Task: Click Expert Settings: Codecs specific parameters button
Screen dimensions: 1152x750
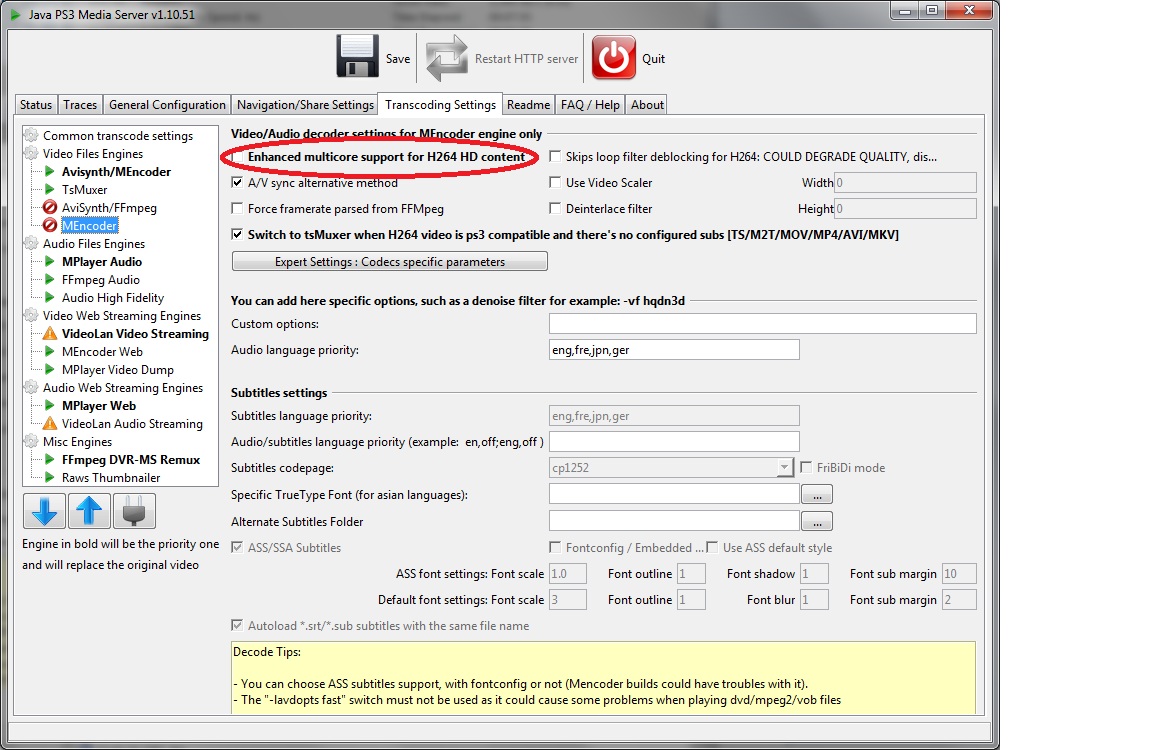Action: tap(389, 262)
